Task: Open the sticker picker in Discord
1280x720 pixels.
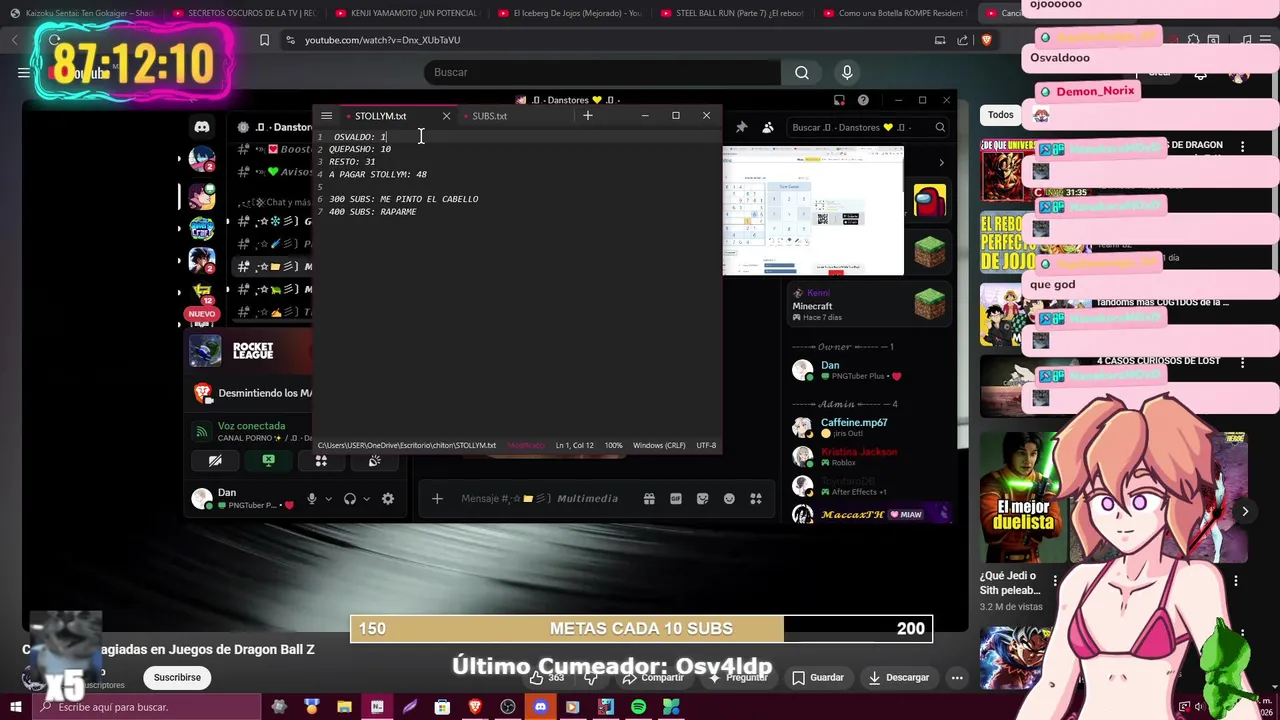Action: [702, 499]
